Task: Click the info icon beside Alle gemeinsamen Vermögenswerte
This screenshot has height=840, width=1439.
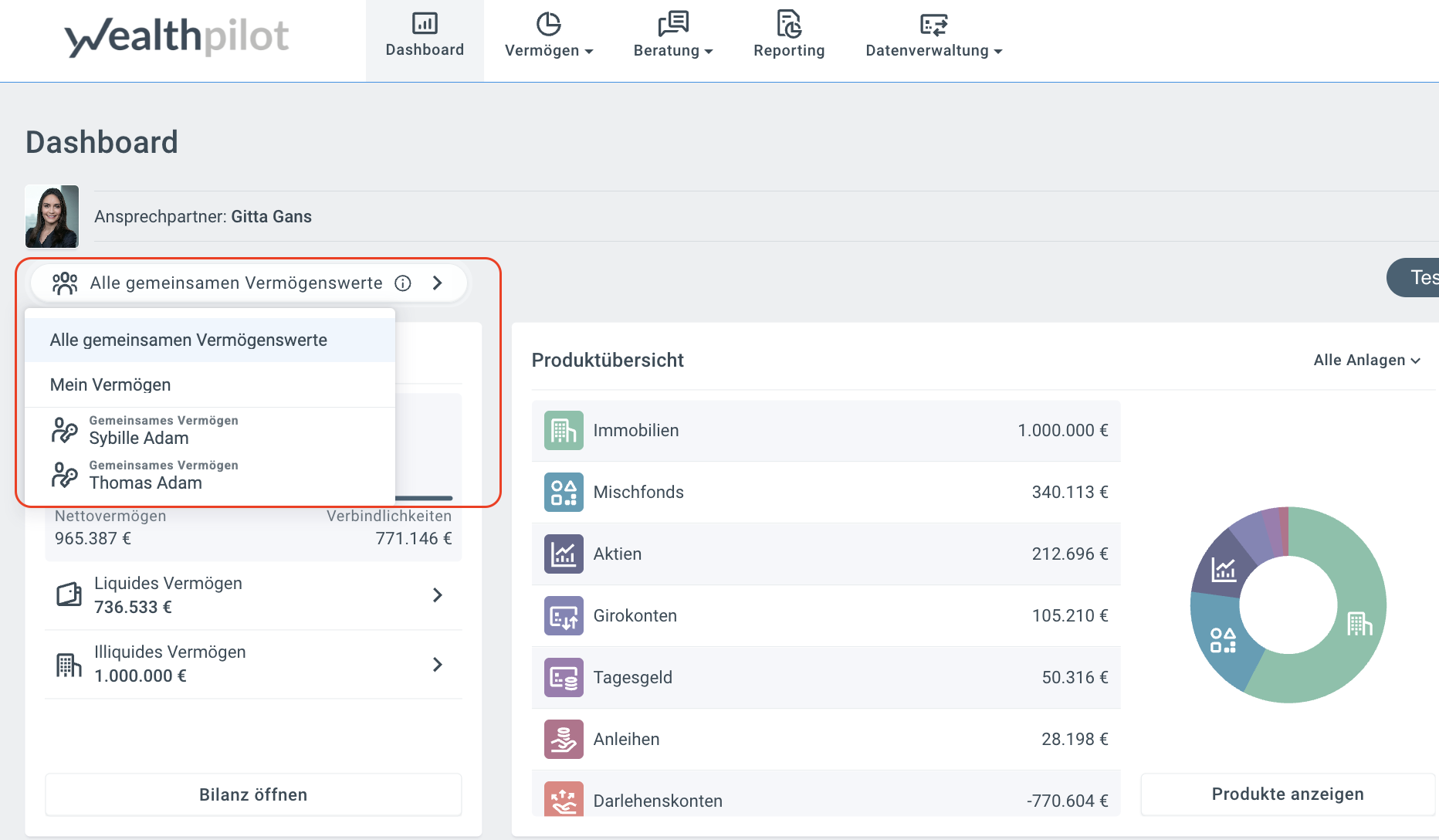Action: 403,283
